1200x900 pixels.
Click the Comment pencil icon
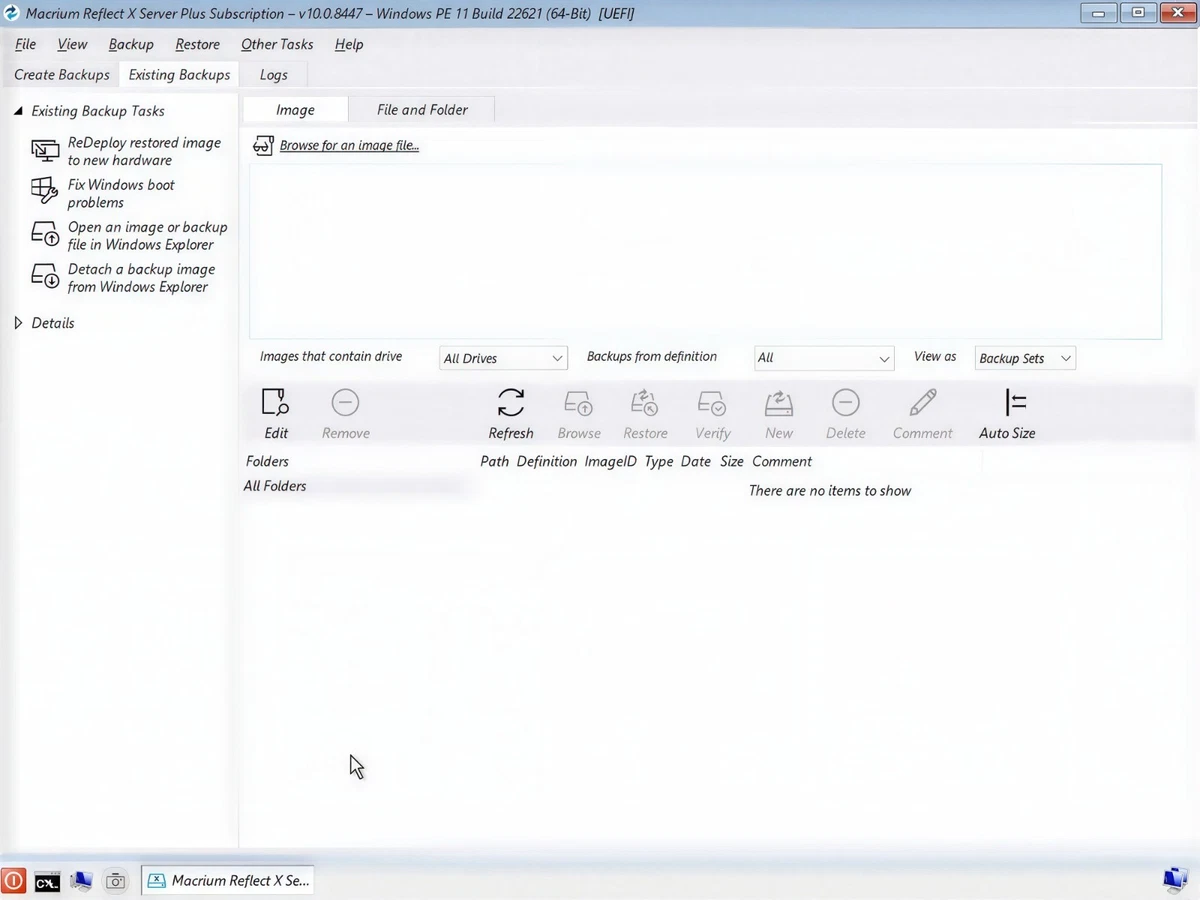click(923, 403)
